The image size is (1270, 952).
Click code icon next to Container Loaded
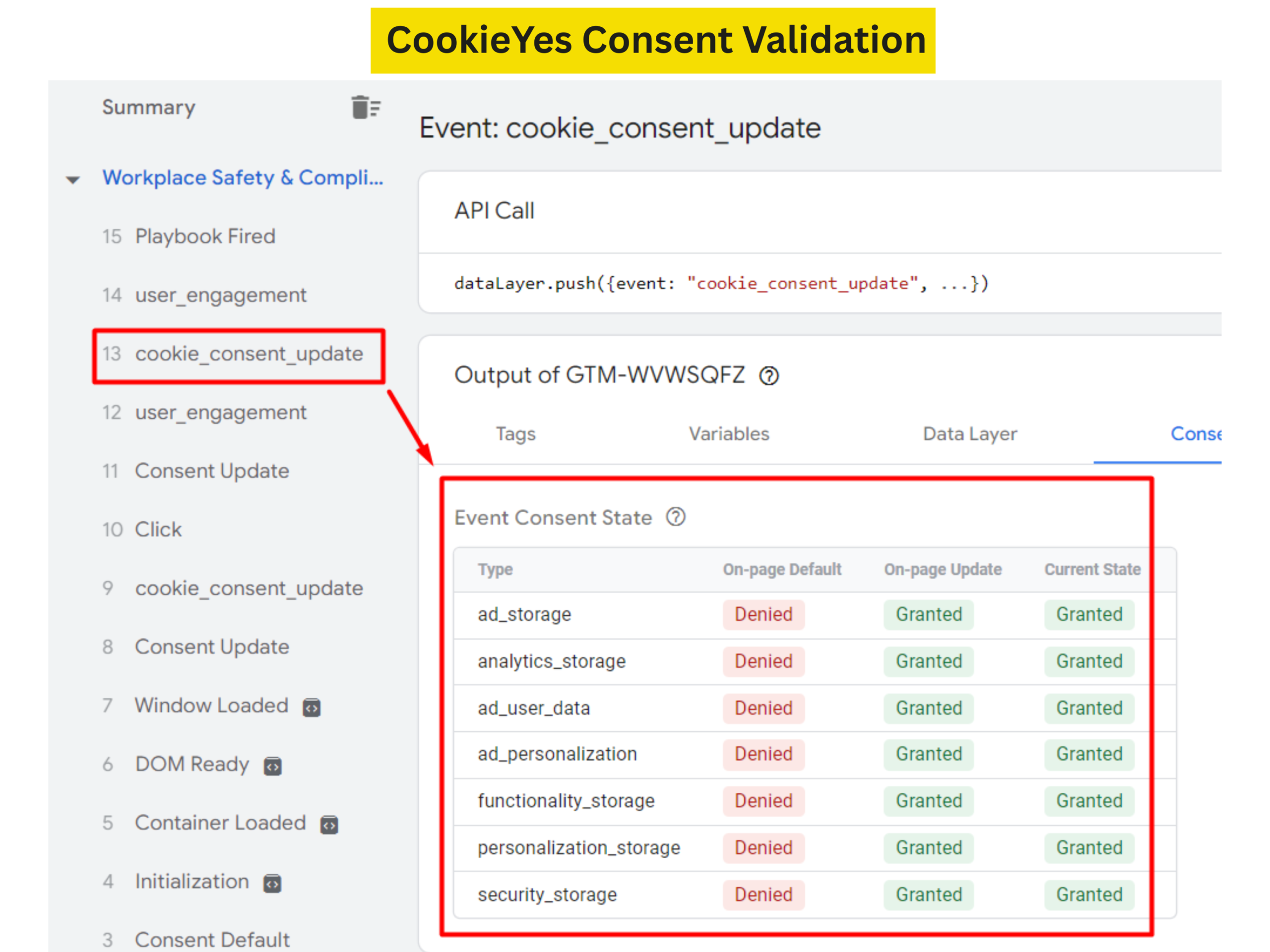coord(329,825)
